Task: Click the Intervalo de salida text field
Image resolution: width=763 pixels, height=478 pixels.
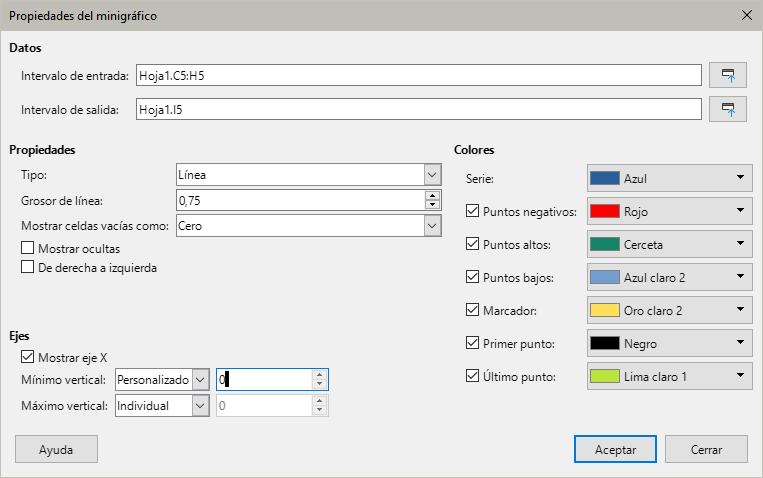Action: pos(419,109)
